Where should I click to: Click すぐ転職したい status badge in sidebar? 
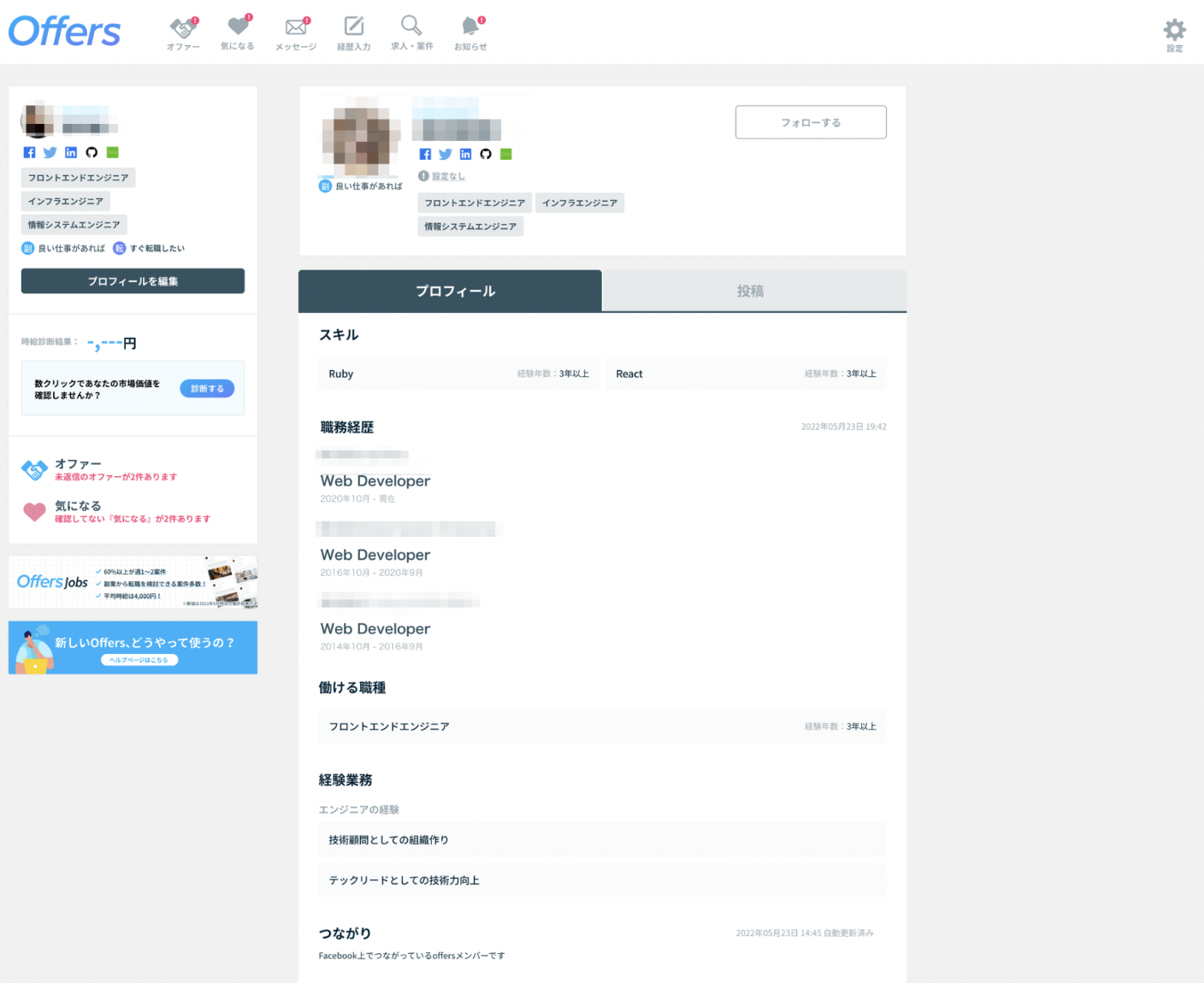click(x=150, y=249)
